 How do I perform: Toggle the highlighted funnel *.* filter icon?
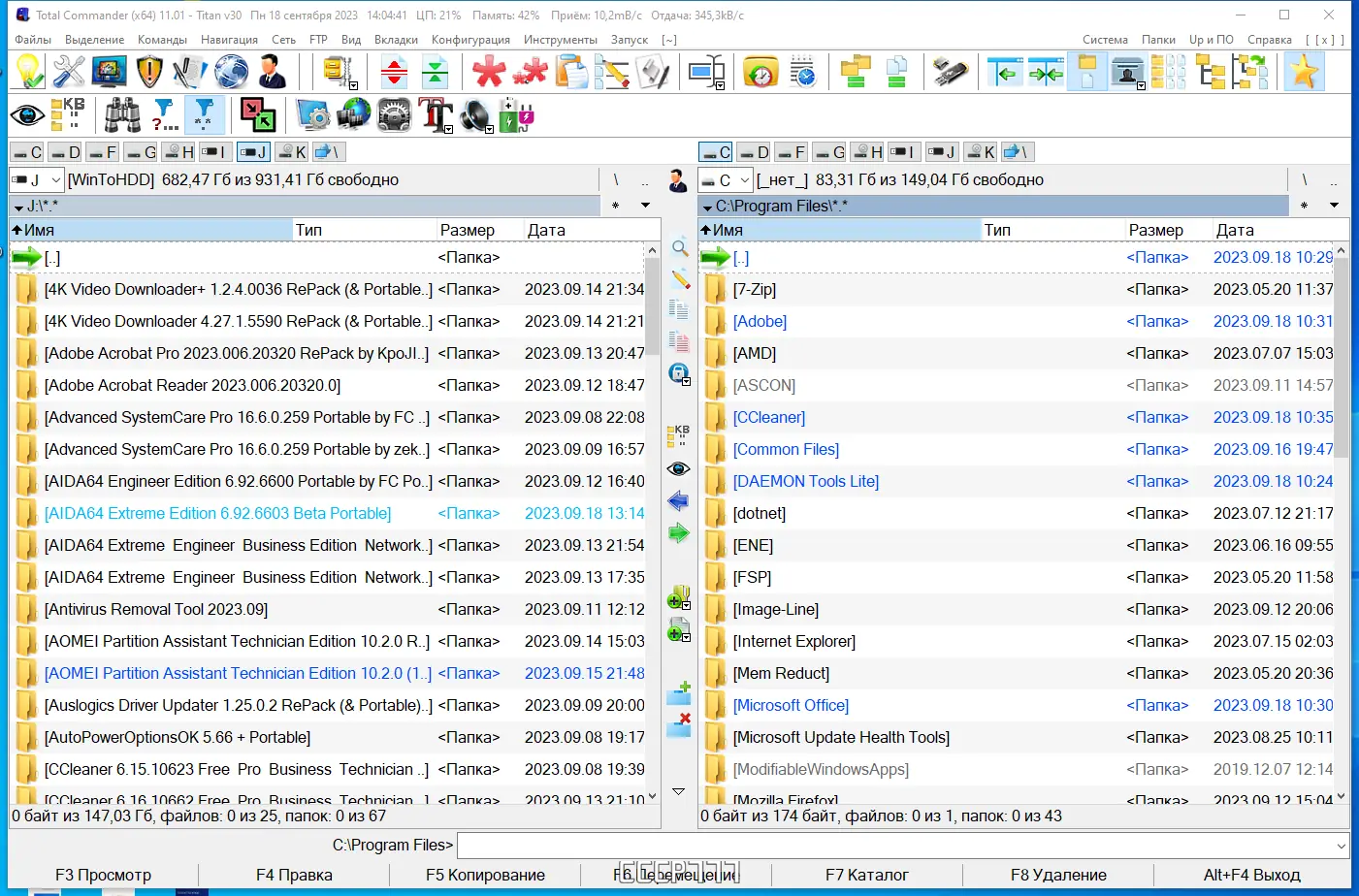click(x=204, y=115)
